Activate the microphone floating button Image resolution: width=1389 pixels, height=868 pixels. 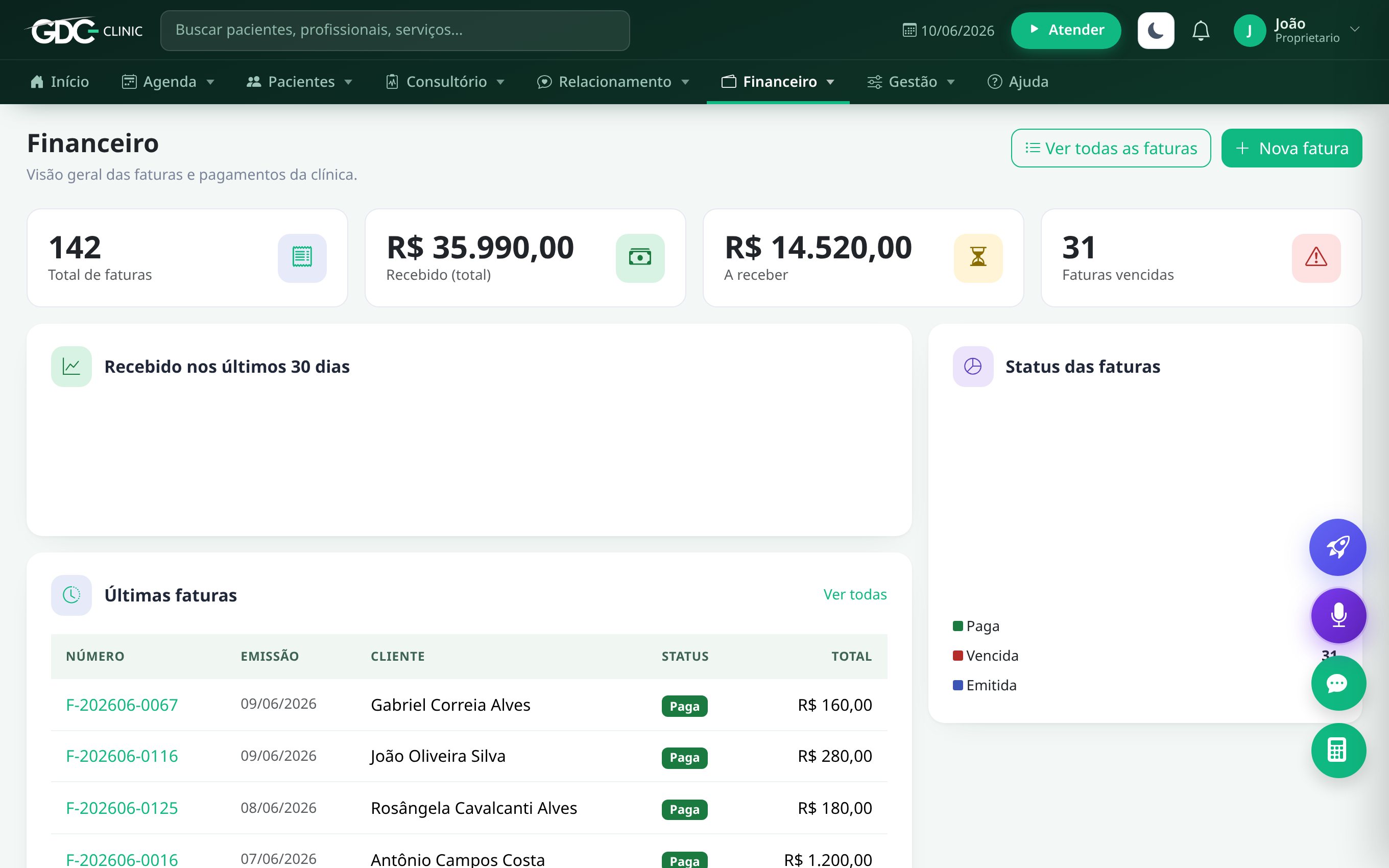coord(1338,615)
